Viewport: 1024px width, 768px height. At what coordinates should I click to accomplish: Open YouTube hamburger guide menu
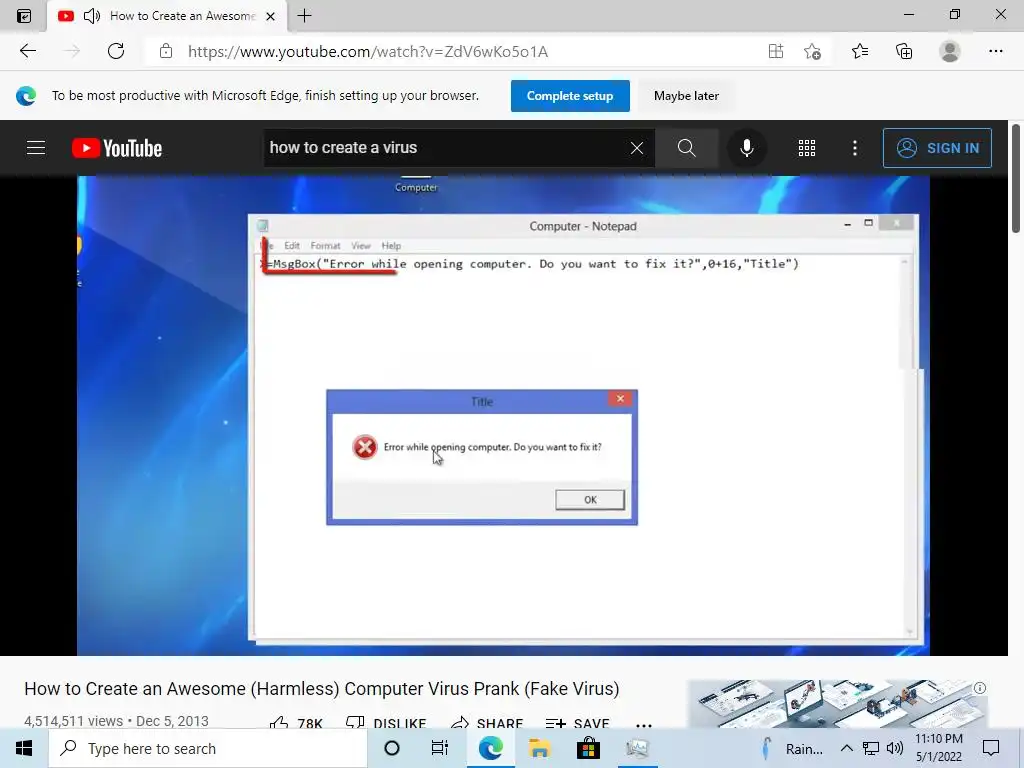coord(36,148)
